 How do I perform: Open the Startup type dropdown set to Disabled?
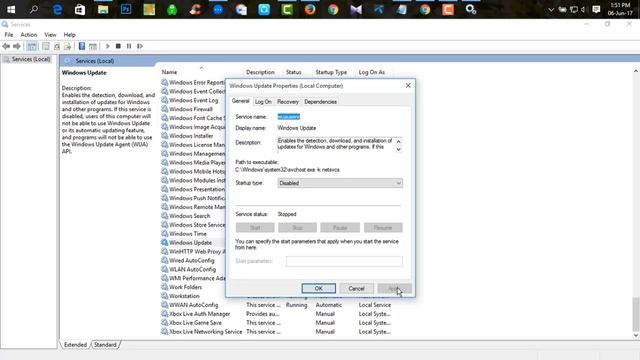point(340,183)
